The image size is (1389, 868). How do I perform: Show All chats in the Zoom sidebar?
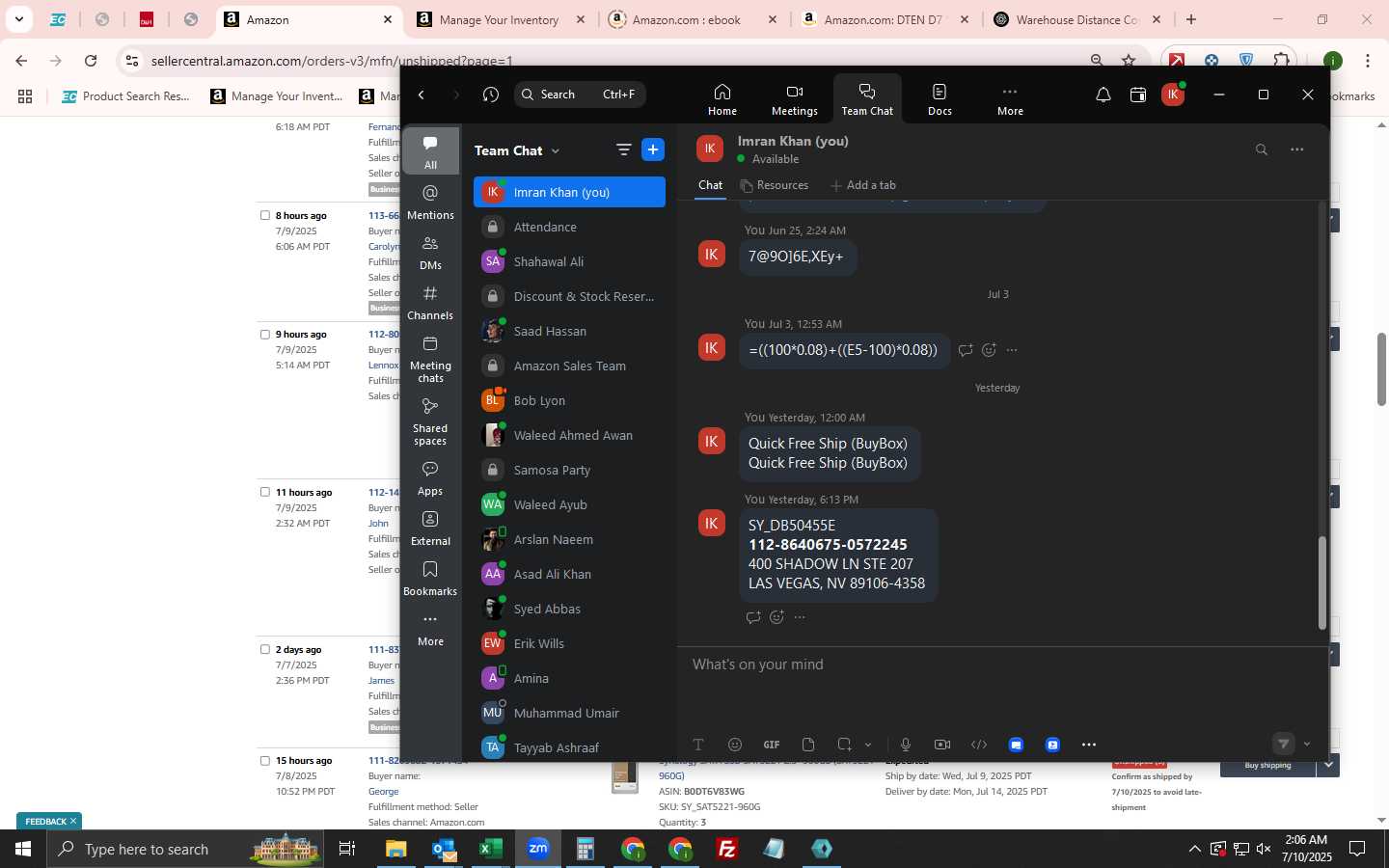430,151
